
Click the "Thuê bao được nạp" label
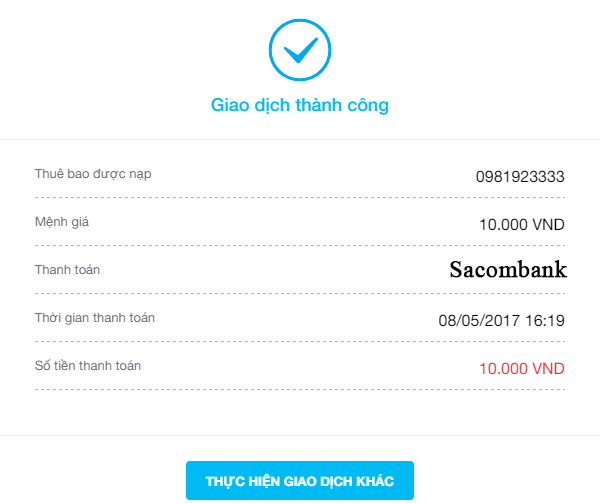[x=93, y=174]
